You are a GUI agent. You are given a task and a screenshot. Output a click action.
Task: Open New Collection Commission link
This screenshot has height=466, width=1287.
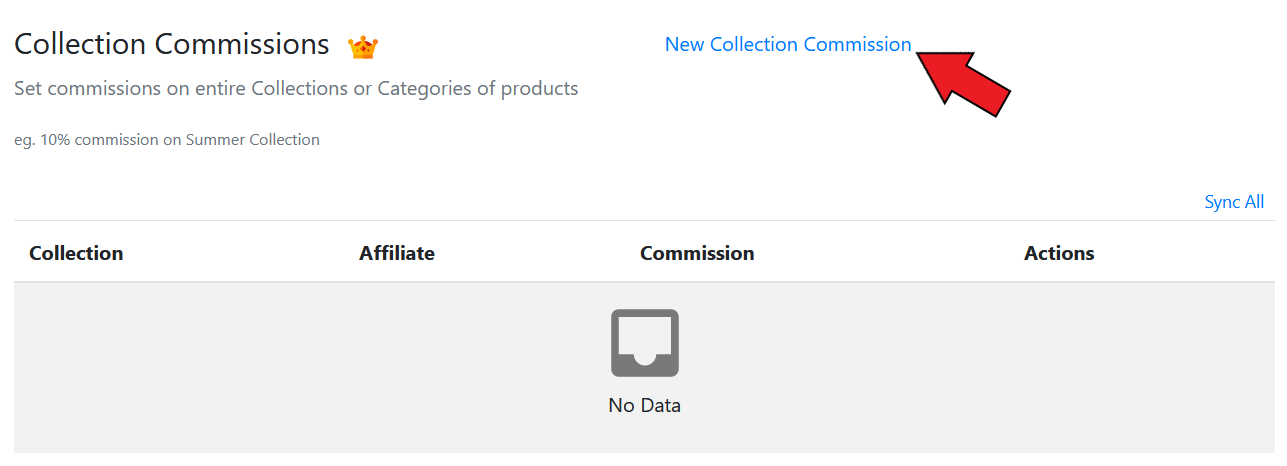(x=788, y=45)
